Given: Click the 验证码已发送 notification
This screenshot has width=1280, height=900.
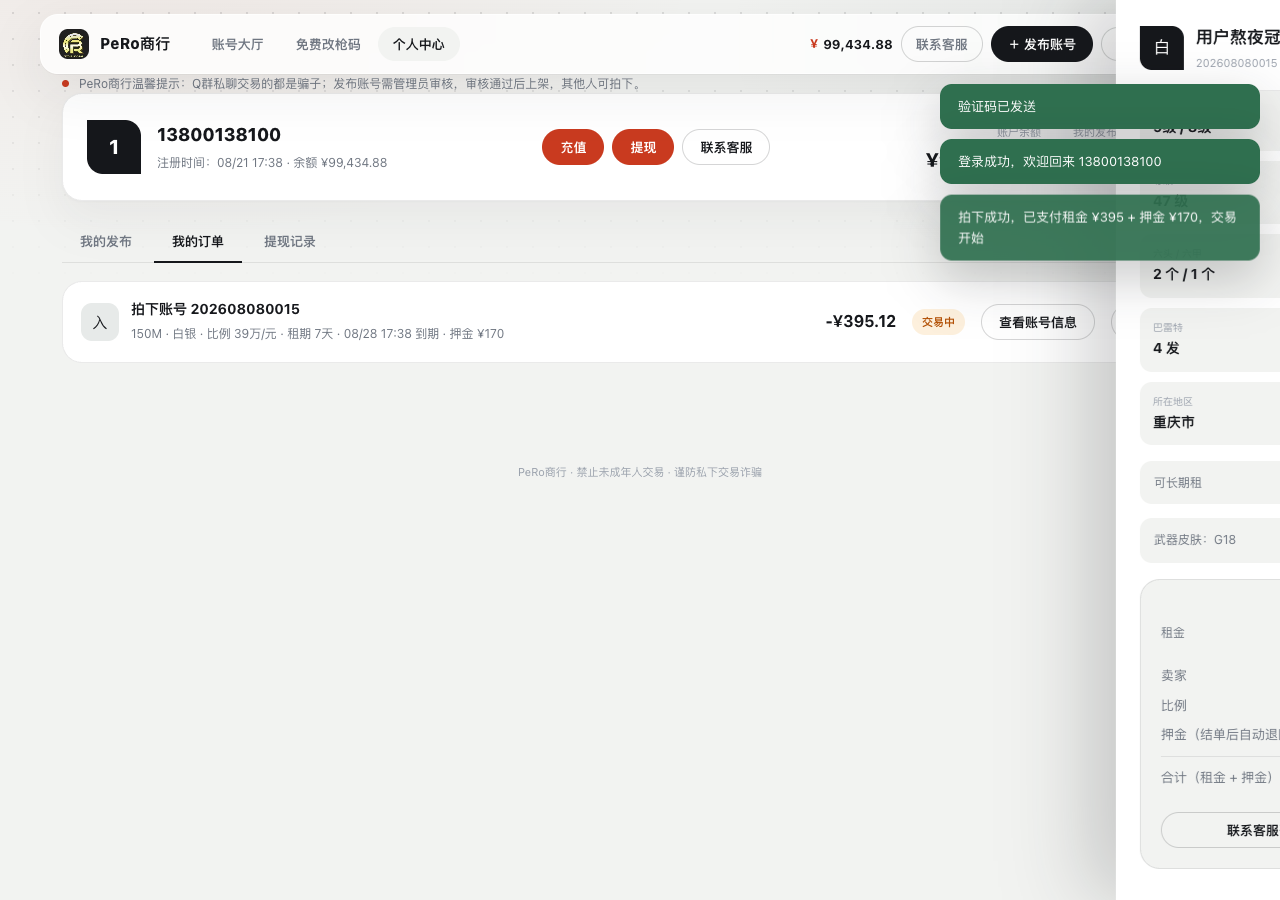Looking at the screenshot, I should [1100, 106].
